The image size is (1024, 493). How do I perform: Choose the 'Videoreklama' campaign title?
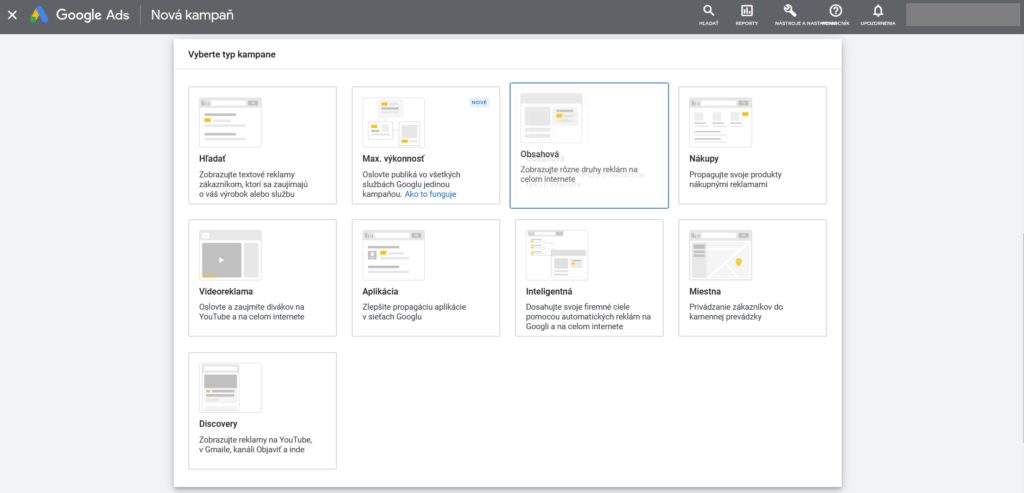(226, 291)
